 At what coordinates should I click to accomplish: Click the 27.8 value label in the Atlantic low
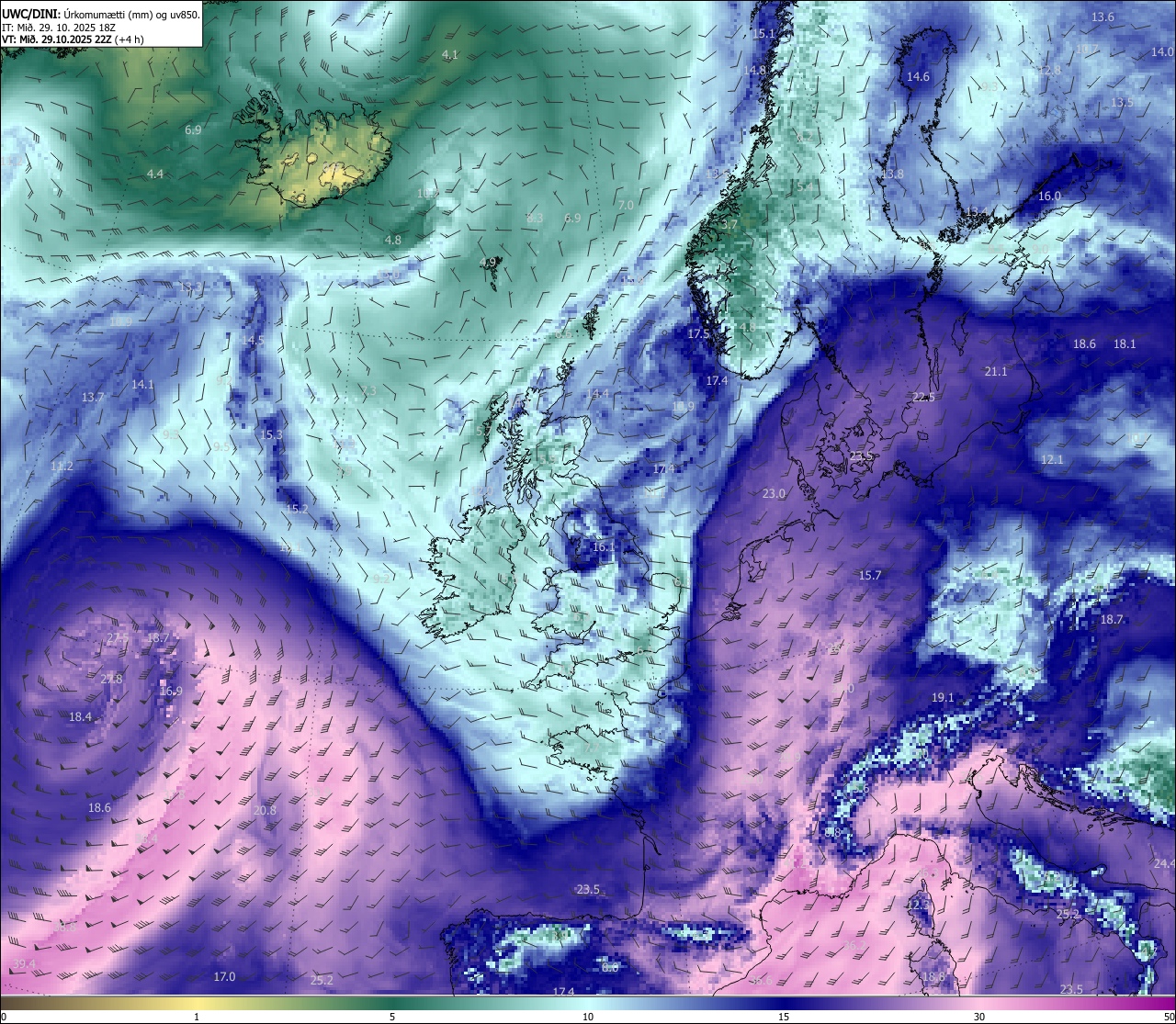[111, 679]
